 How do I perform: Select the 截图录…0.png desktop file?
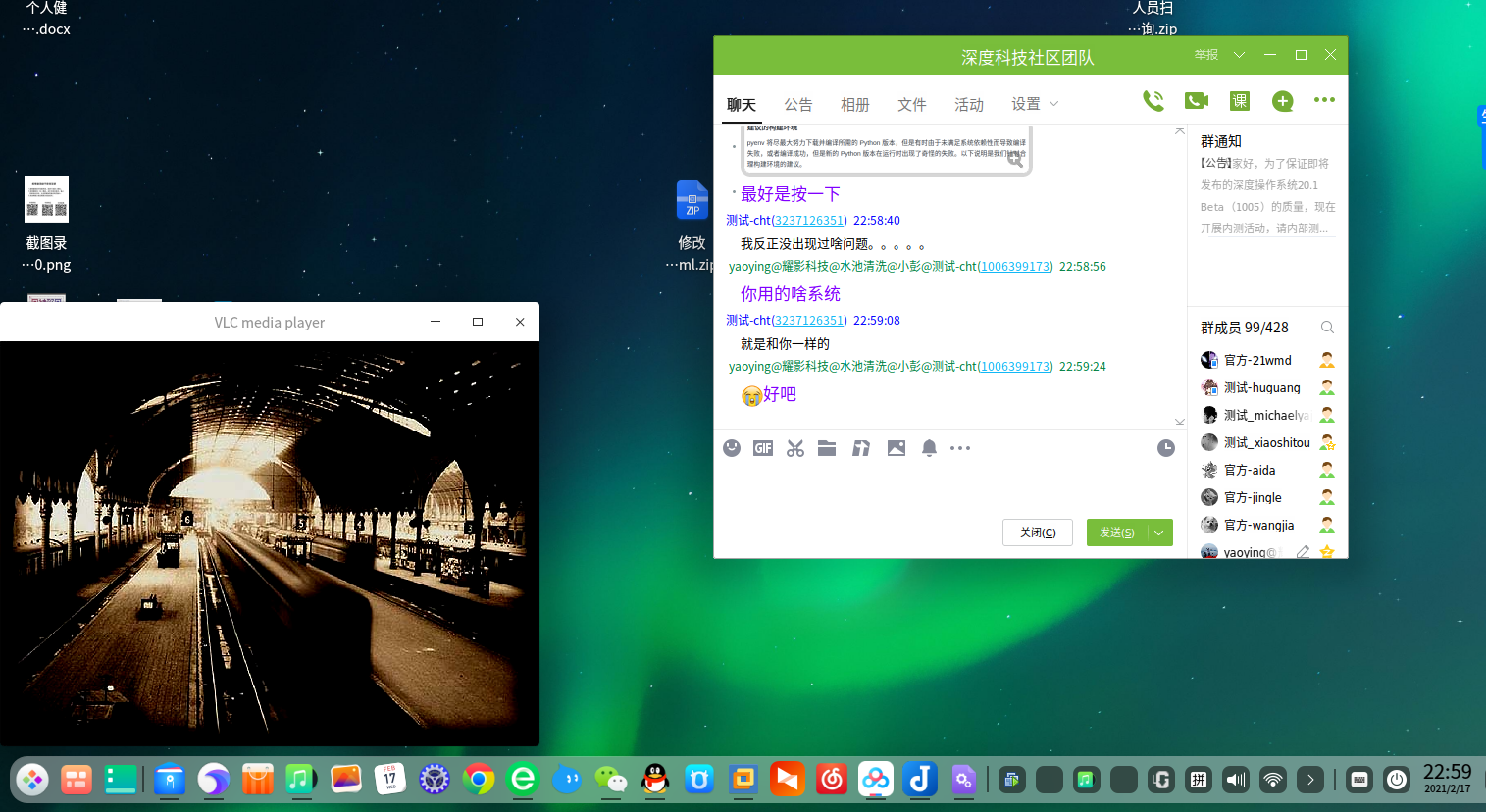[46, 224]
